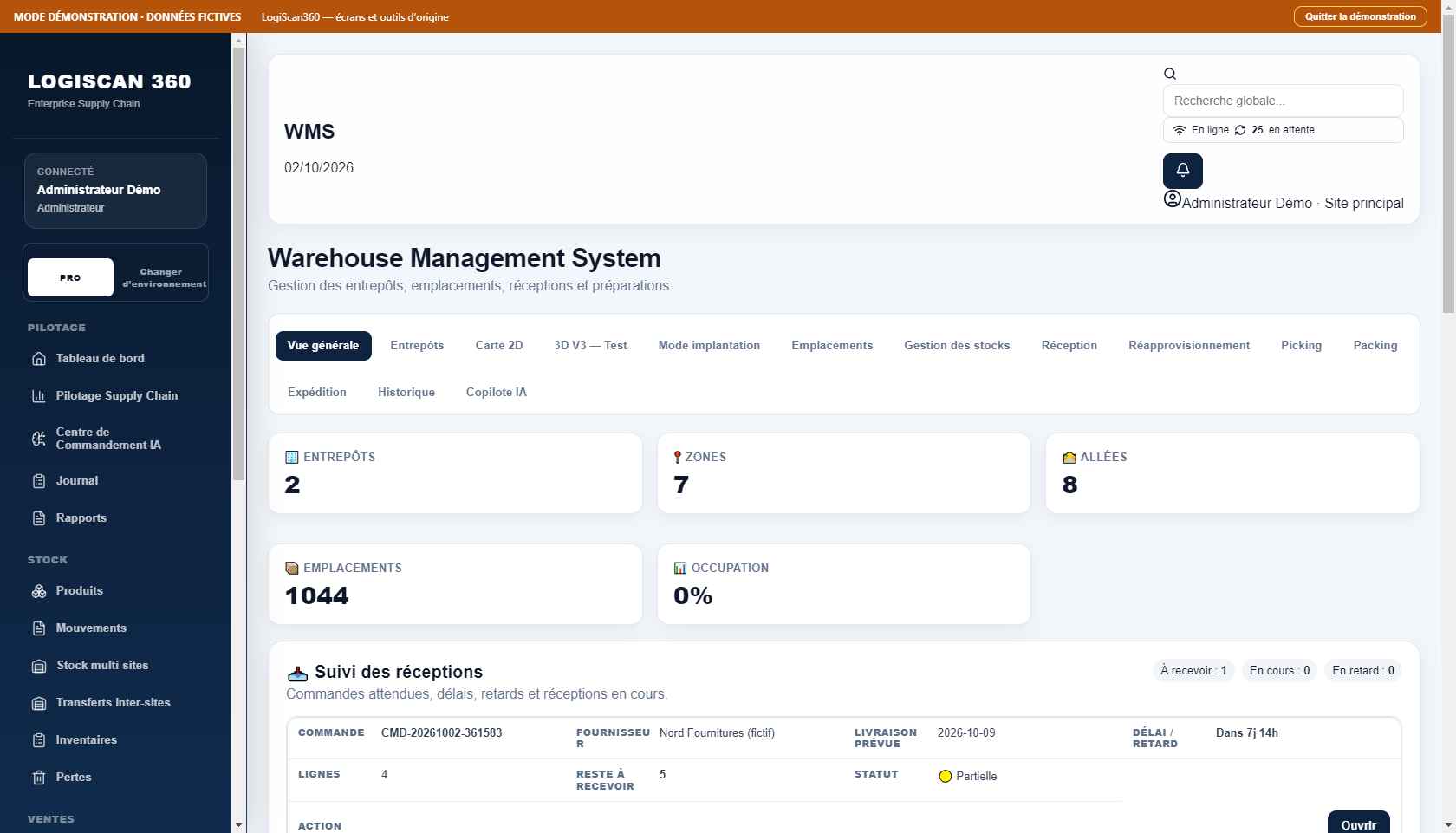
Task: Click Ouvrir for order CMD-20261002-361583
Action: pos(1358,824)
